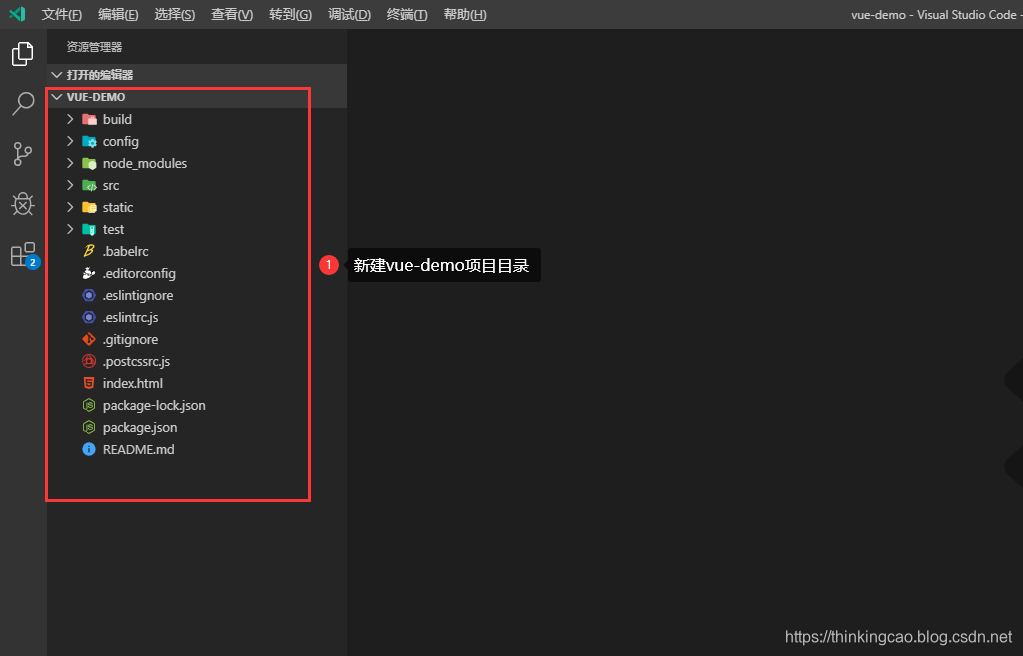Click the static folder icon
The height and width of the screenshot is (656, 1023).
coord(89,208)
